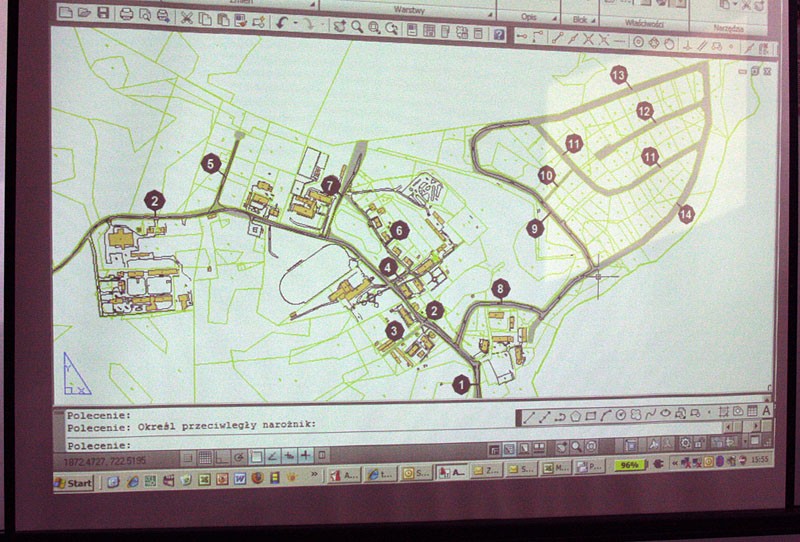Save the drawing with the floppy icon
The image size is (800, 542).
tap(103, 13)
